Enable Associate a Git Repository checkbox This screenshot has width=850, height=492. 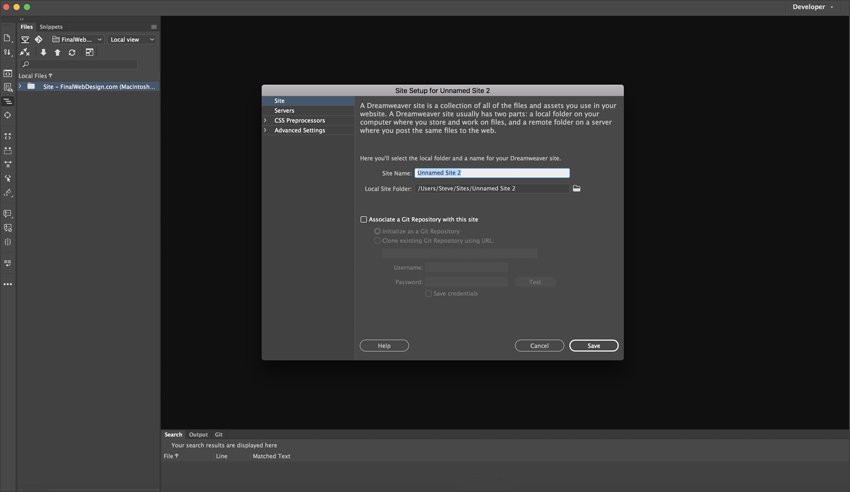pos(364,219)
